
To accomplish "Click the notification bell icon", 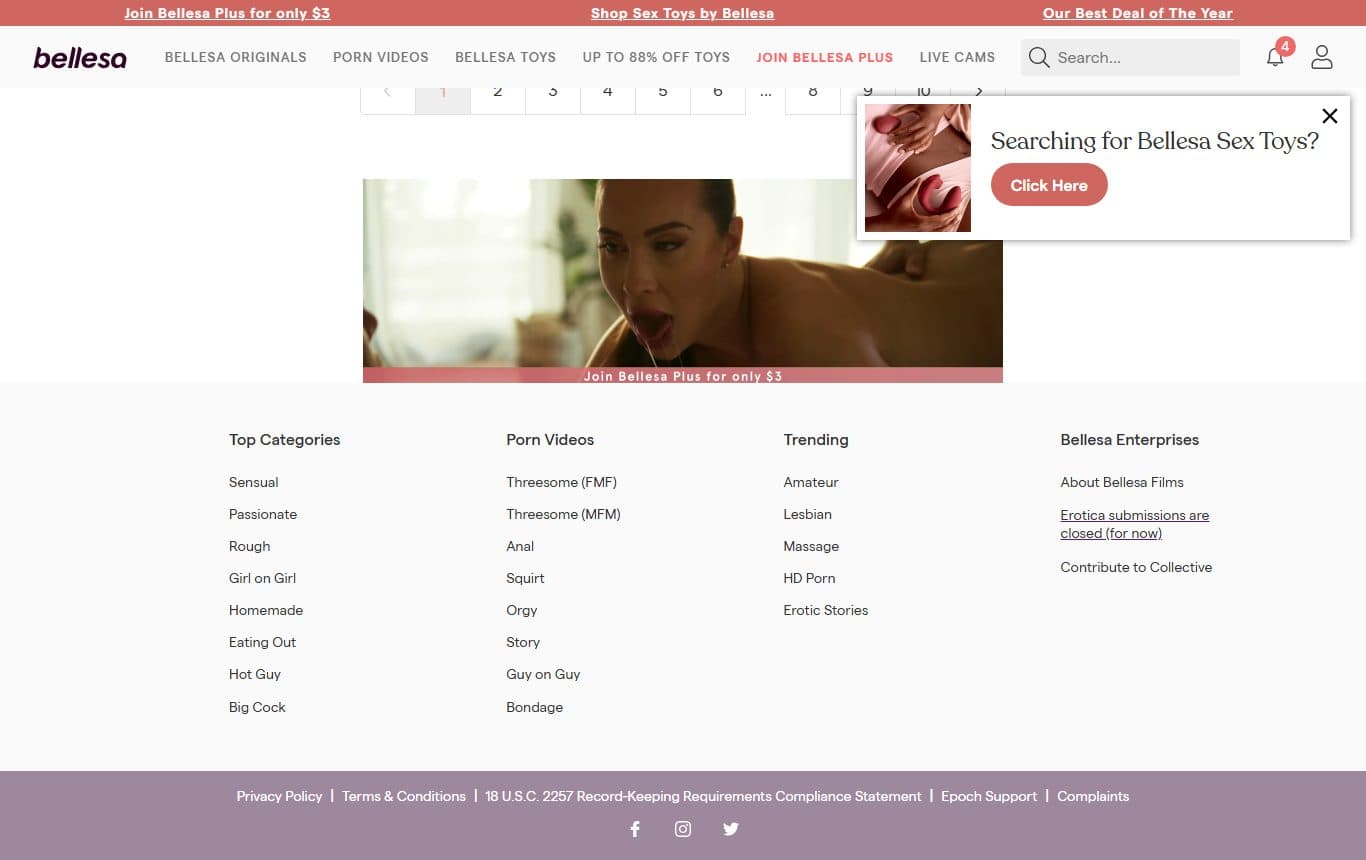I will coord(1275,58).
